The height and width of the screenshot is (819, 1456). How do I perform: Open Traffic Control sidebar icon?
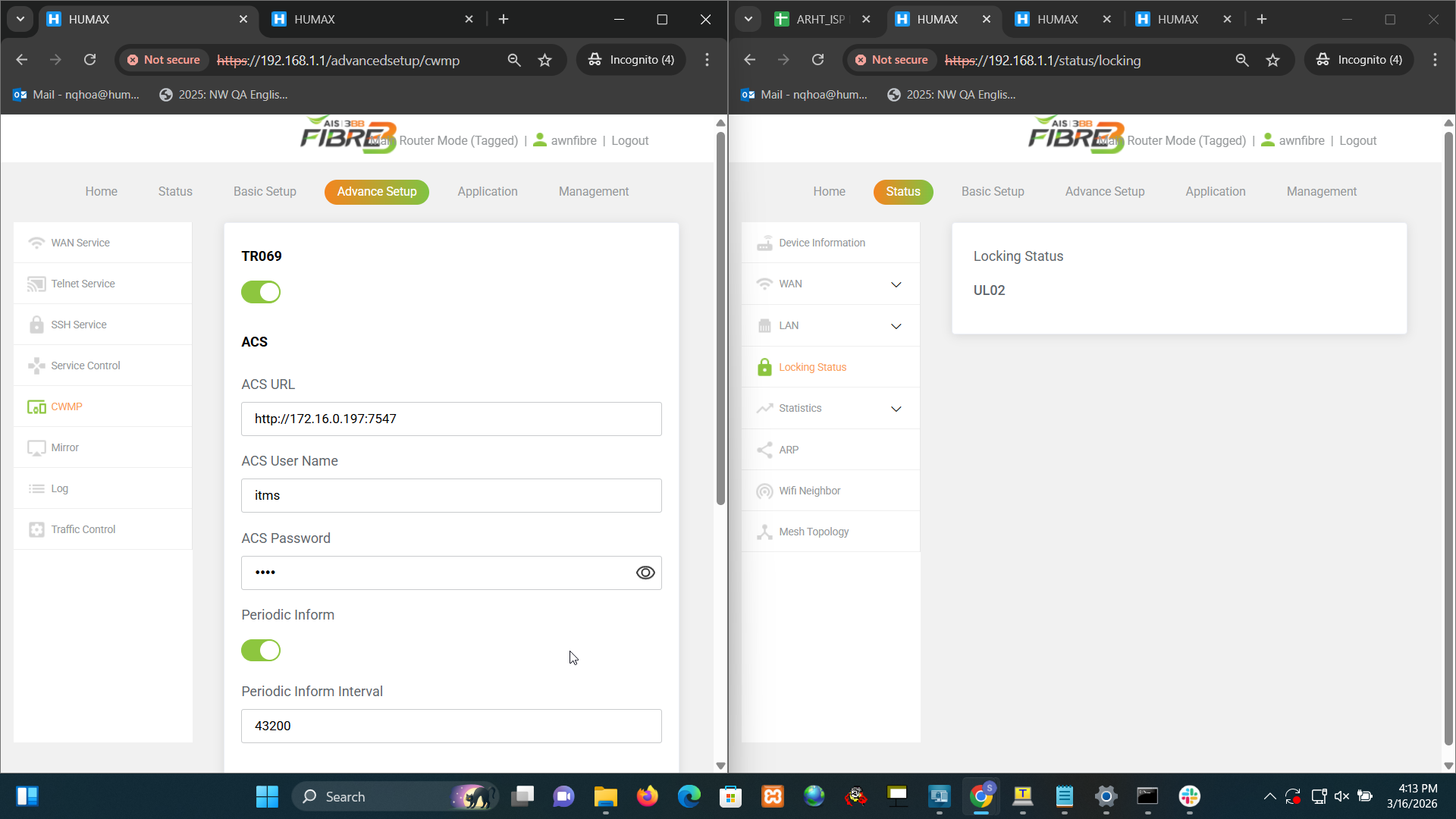(36, 530)
